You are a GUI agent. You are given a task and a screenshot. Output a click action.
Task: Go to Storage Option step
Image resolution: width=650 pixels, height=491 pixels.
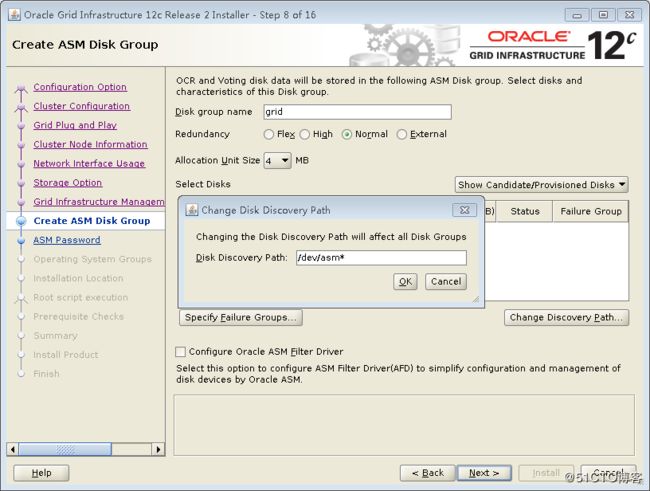[68, 182]
